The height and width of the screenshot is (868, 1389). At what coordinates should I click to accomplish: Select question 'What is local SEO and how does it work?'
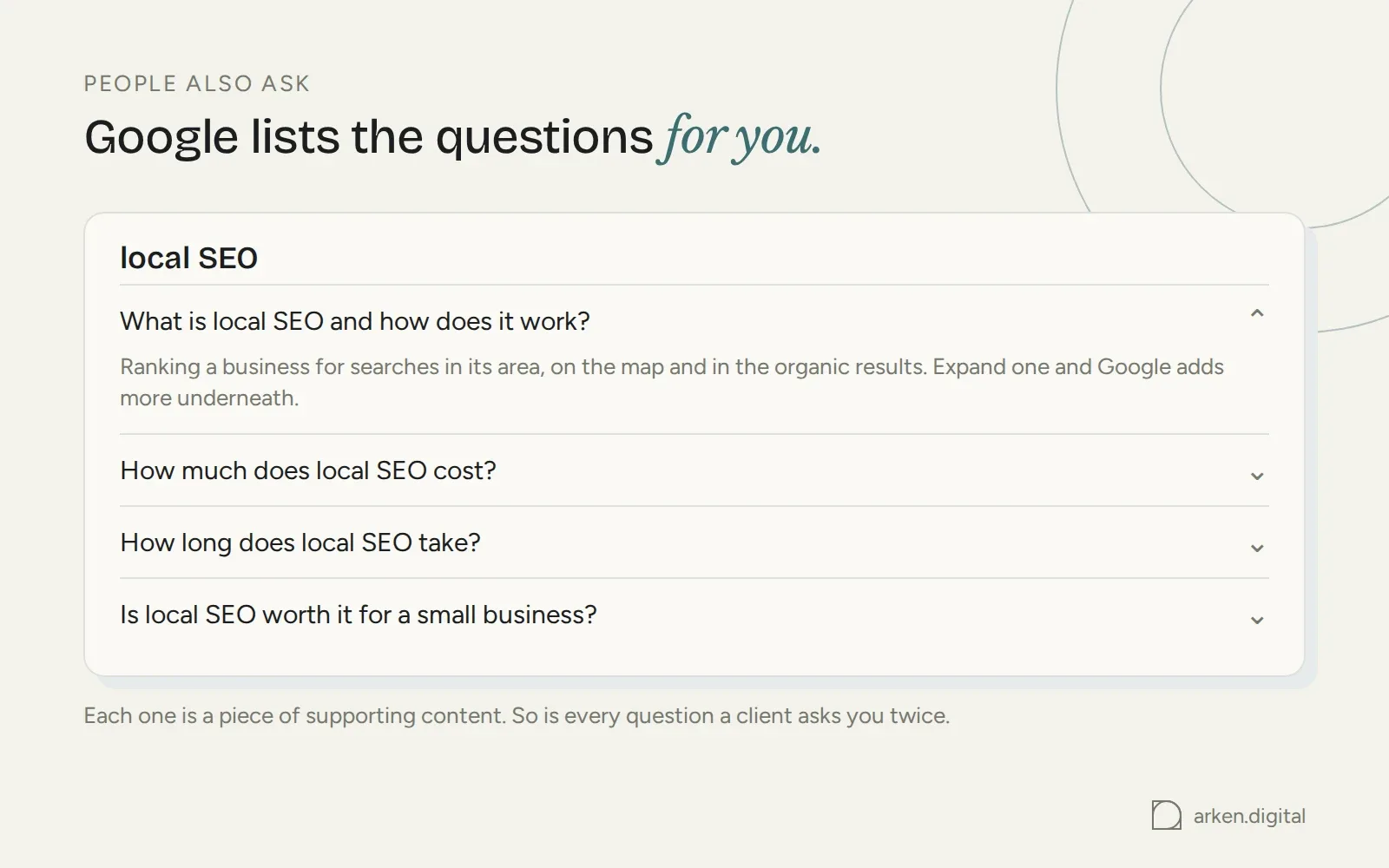(355, 321)
